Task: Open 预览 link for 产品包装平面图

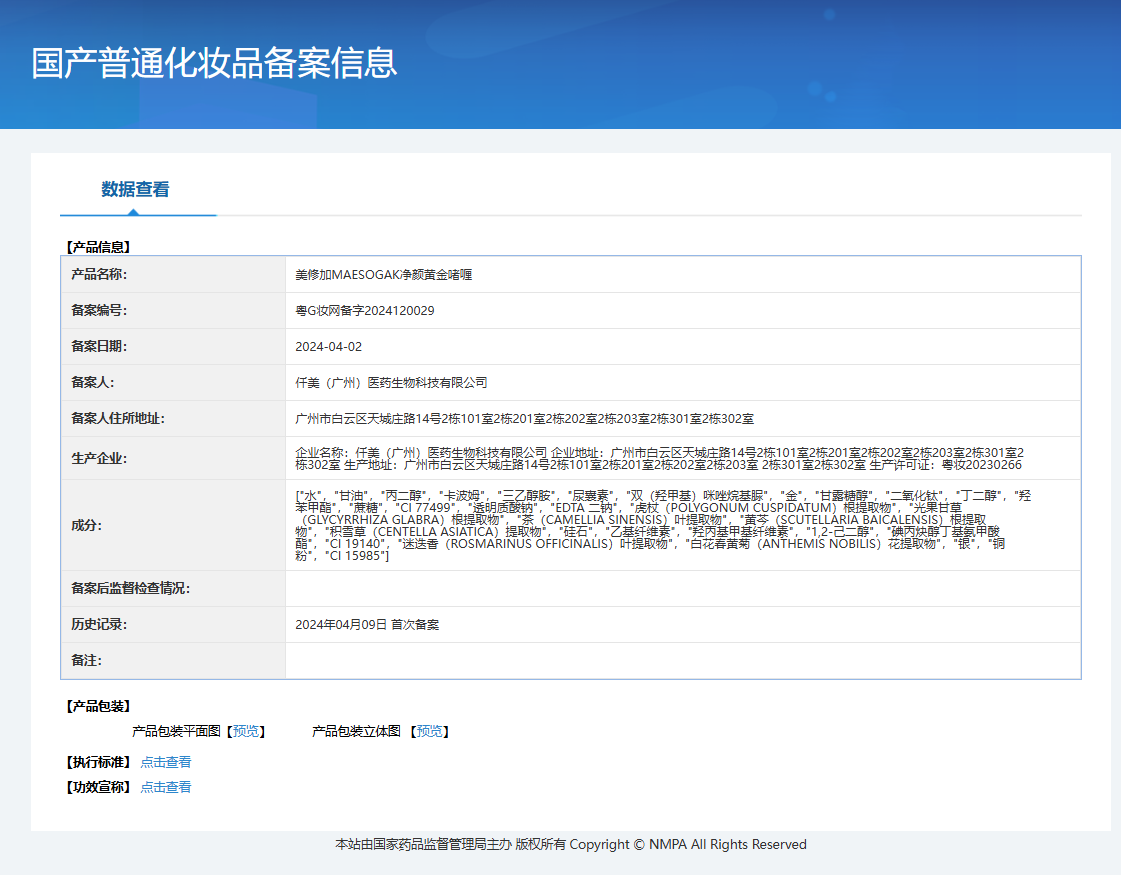Action: (246, 731)
